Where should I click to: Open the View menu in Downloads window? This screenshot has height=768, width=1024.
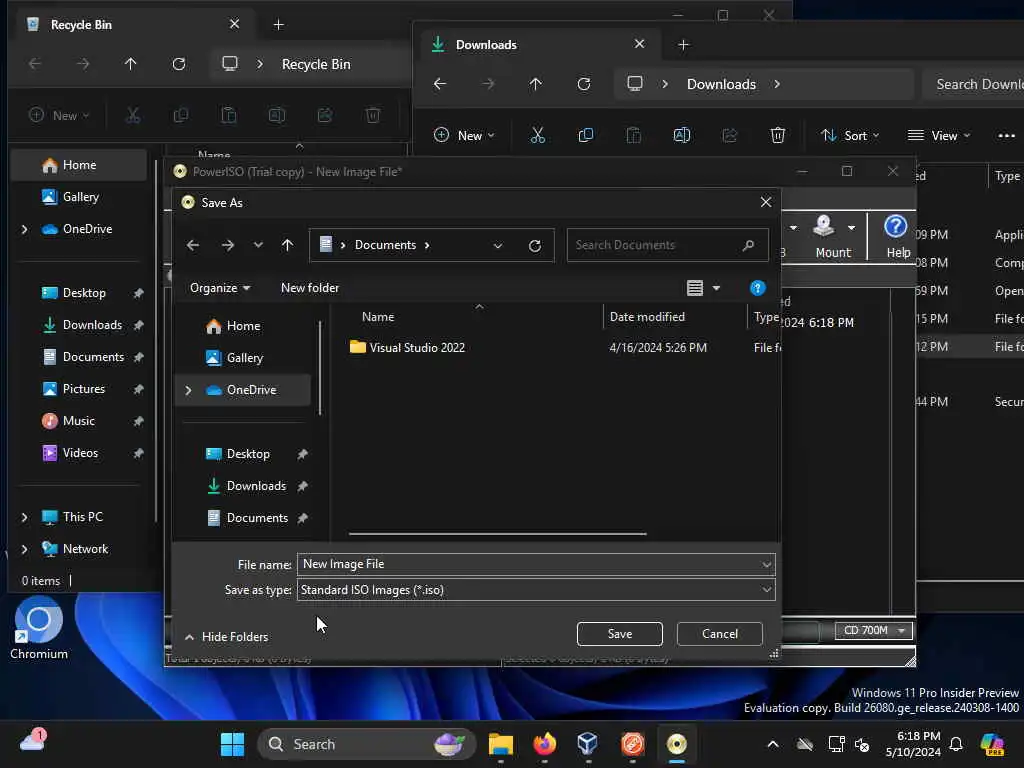[x=939, y=135]
